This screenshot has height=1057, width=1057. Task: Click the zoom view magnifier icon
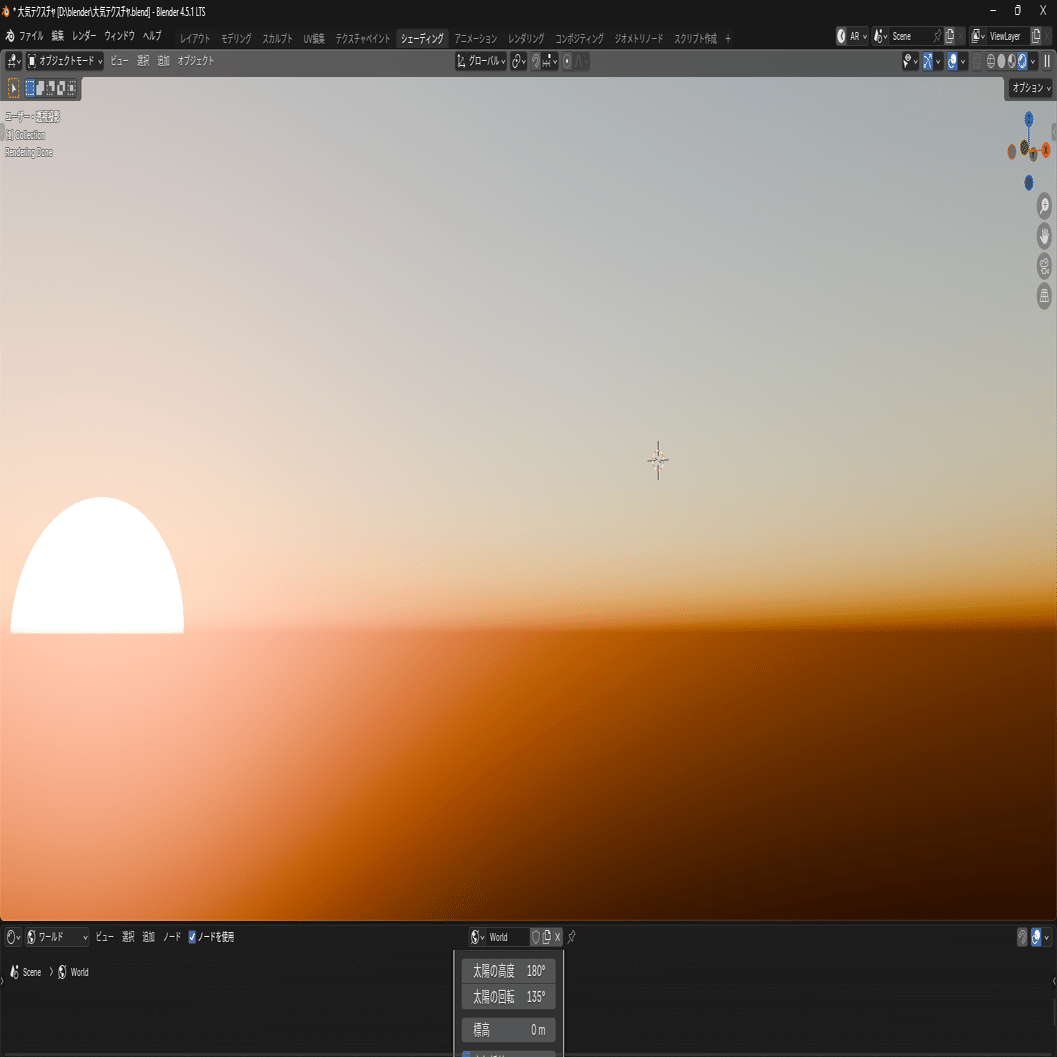click(x=1044, y=206)
